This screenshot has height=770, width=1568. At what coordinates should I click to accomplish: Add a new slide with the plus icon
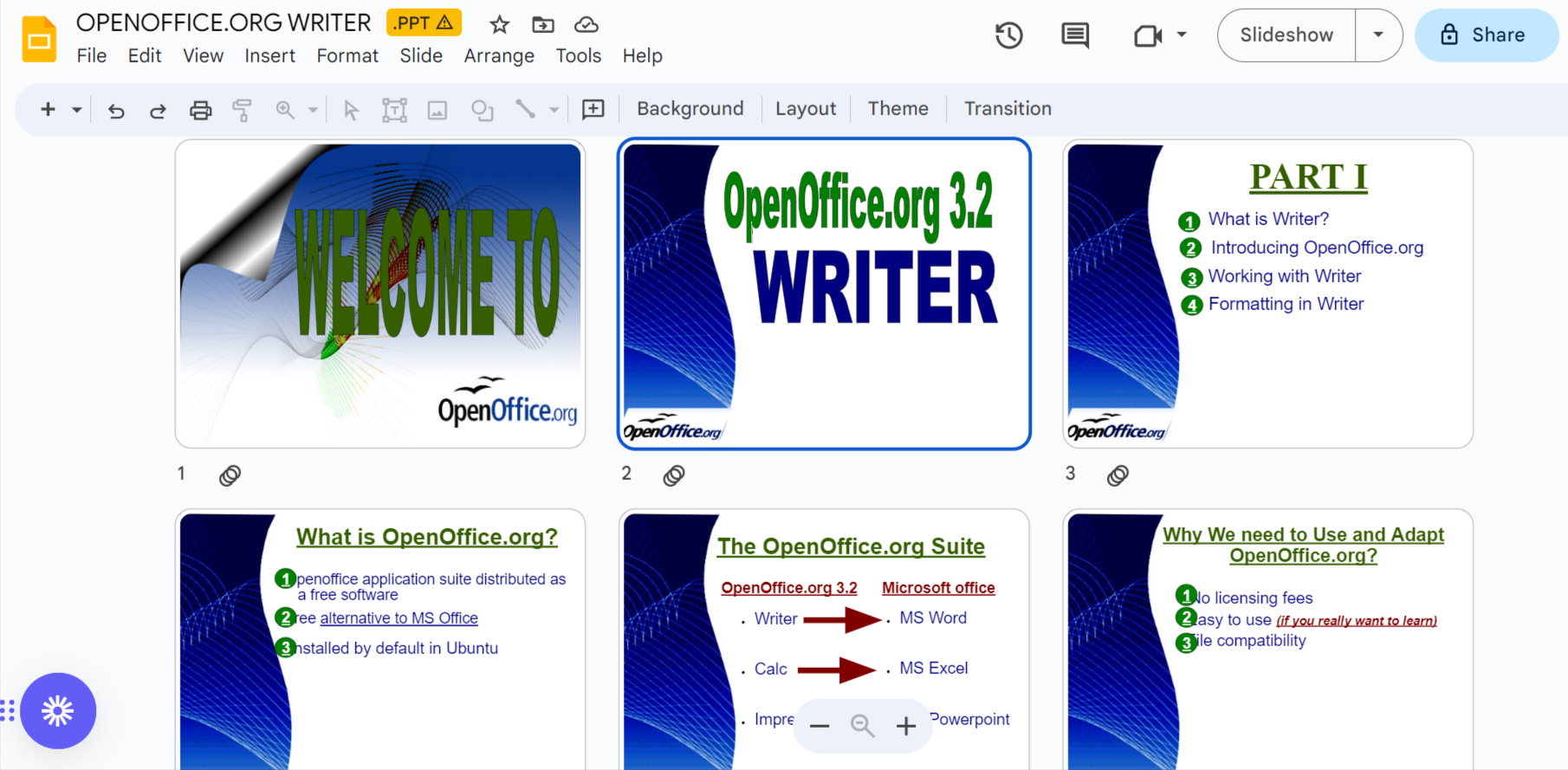[x=49, y=109]
